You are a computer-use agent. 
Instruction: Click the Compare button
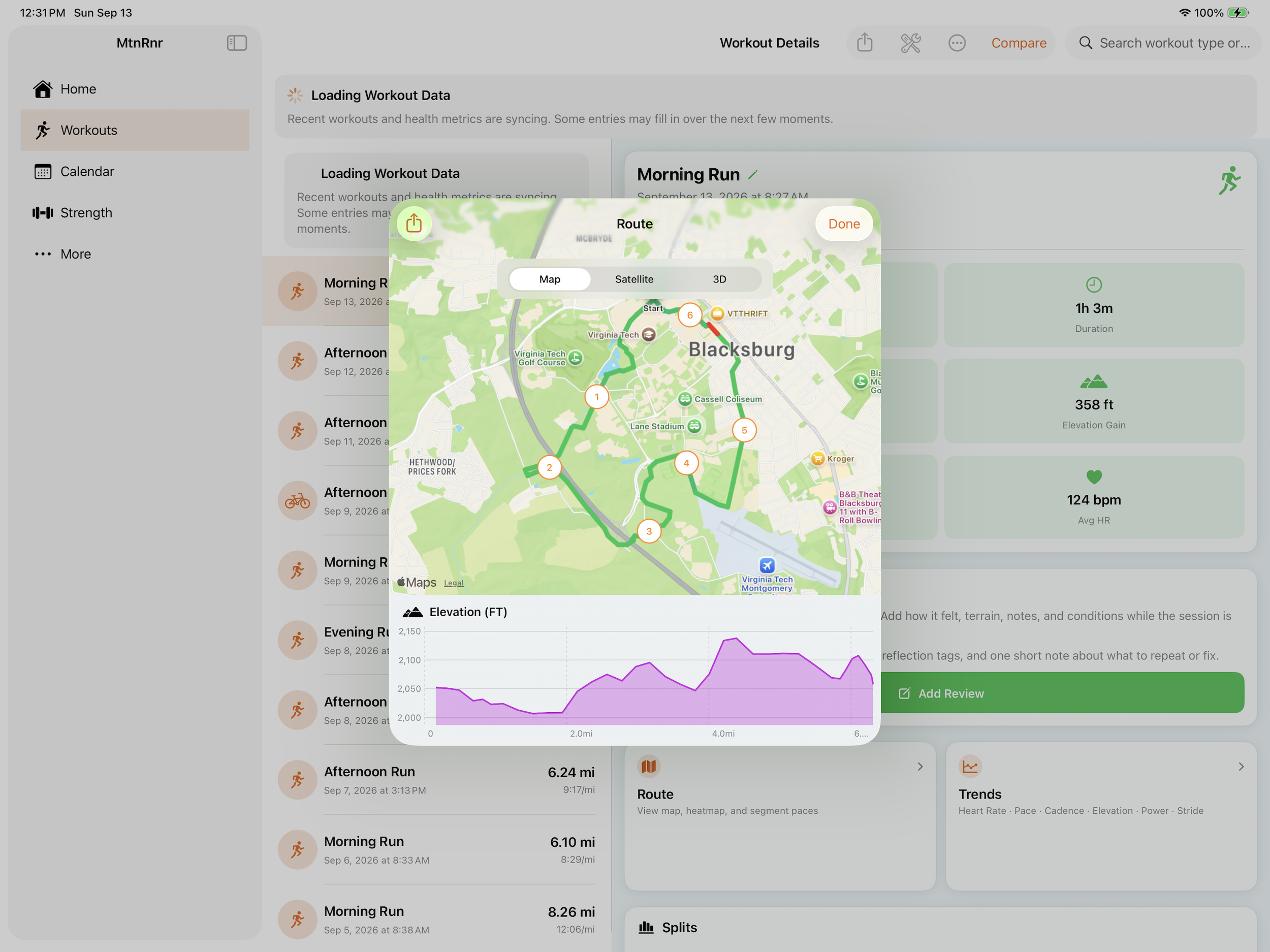1019,43
